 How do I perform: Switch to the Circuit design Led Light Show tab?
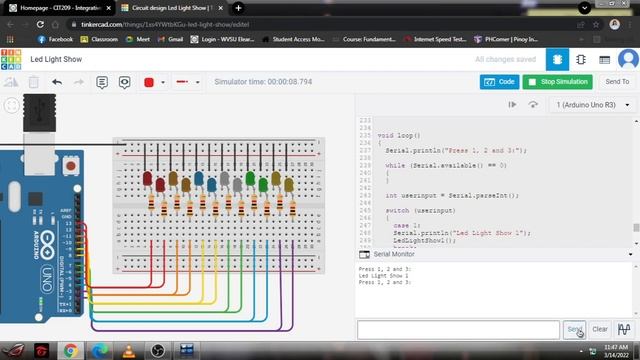tap(171, 8)
